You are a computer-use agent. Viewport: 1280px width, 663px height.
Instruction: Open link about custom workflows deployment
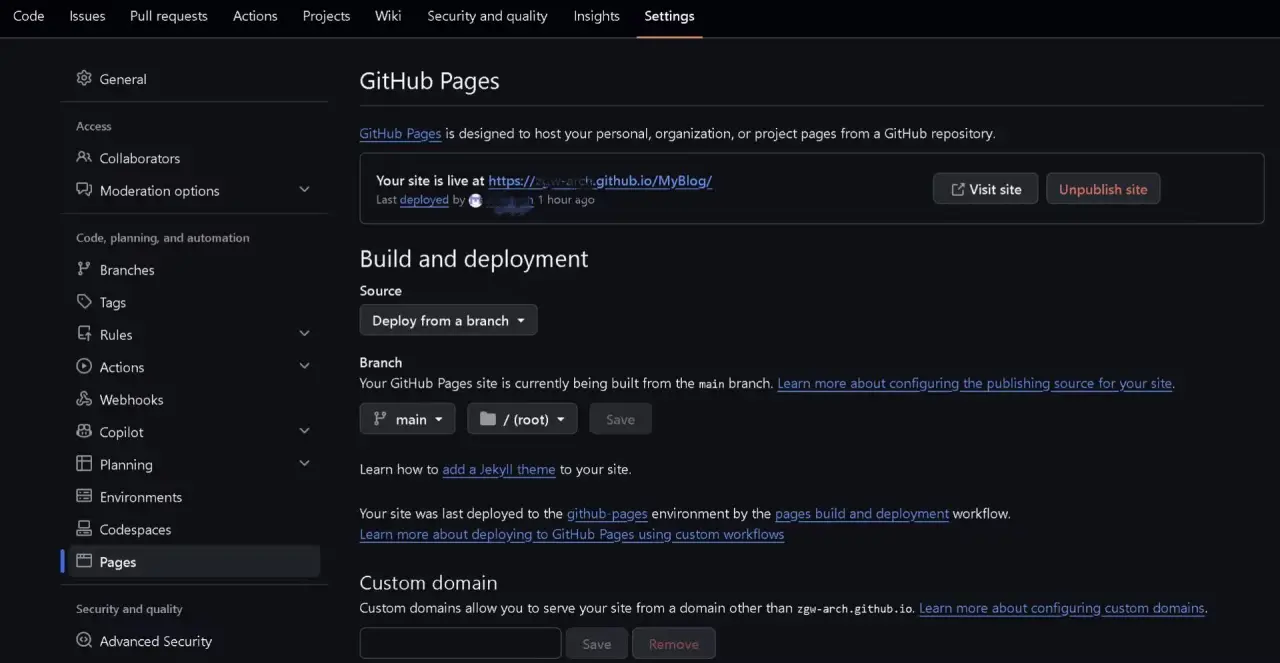[572, 534]
